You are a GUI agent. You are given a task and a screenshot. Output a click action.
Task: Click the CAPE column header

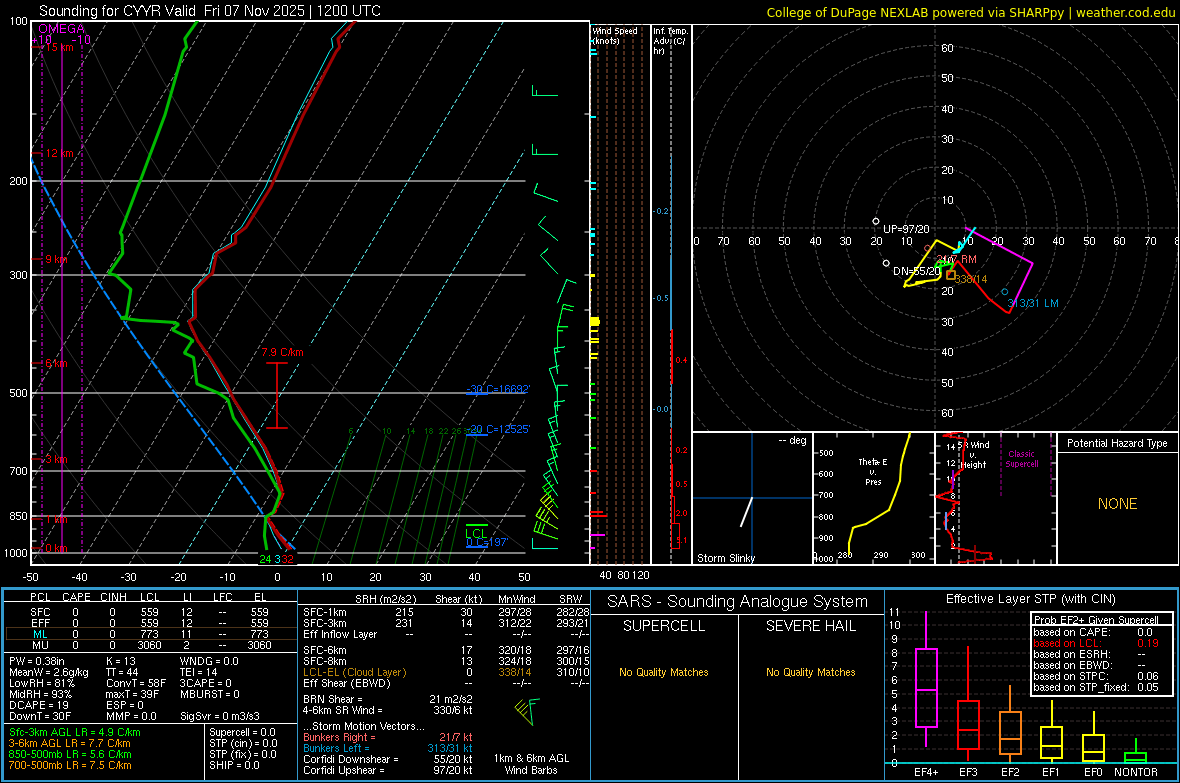tap(76, 597)
